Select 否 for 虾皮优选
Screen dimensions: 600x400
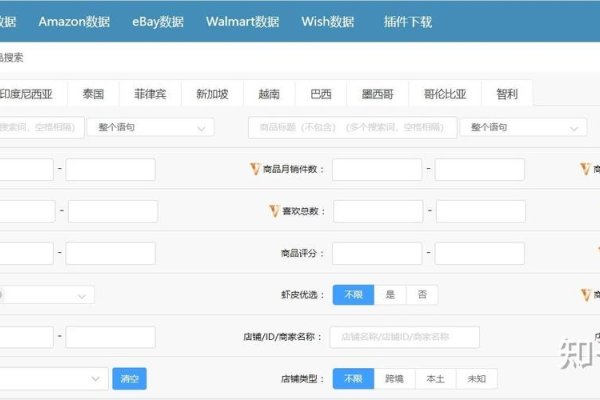pyautogui.click(x=422, y=295)
